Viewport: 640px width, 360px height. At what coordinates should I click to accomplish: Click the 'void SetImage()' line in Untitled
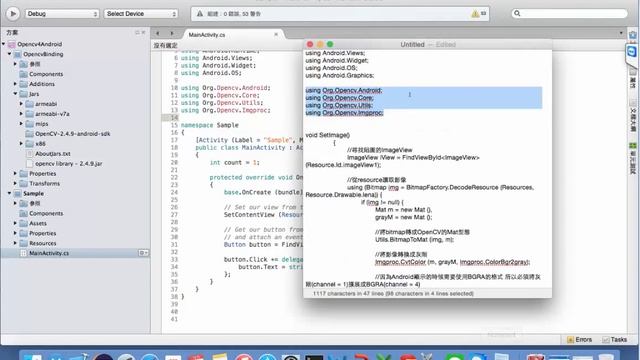[x=327, y=135]
